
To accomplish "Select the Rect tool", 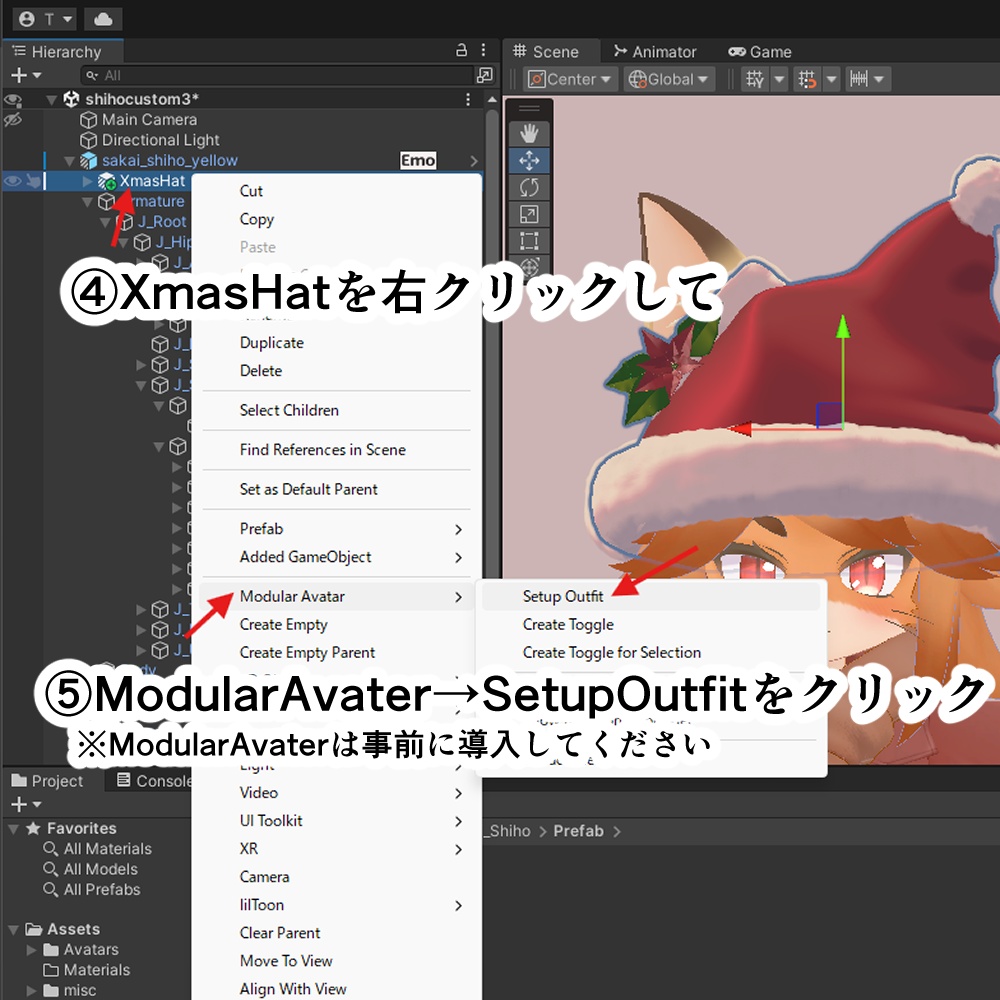I will (x=529, y=241).
